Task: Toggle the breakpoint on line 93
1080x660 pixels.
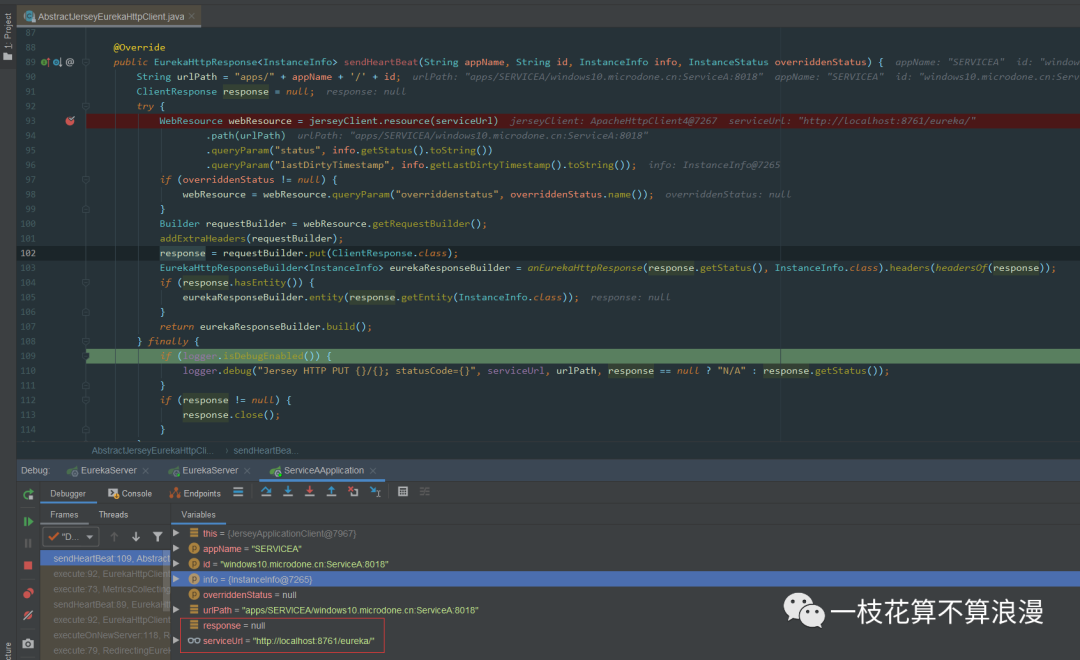Action: [x=70, y=120]
